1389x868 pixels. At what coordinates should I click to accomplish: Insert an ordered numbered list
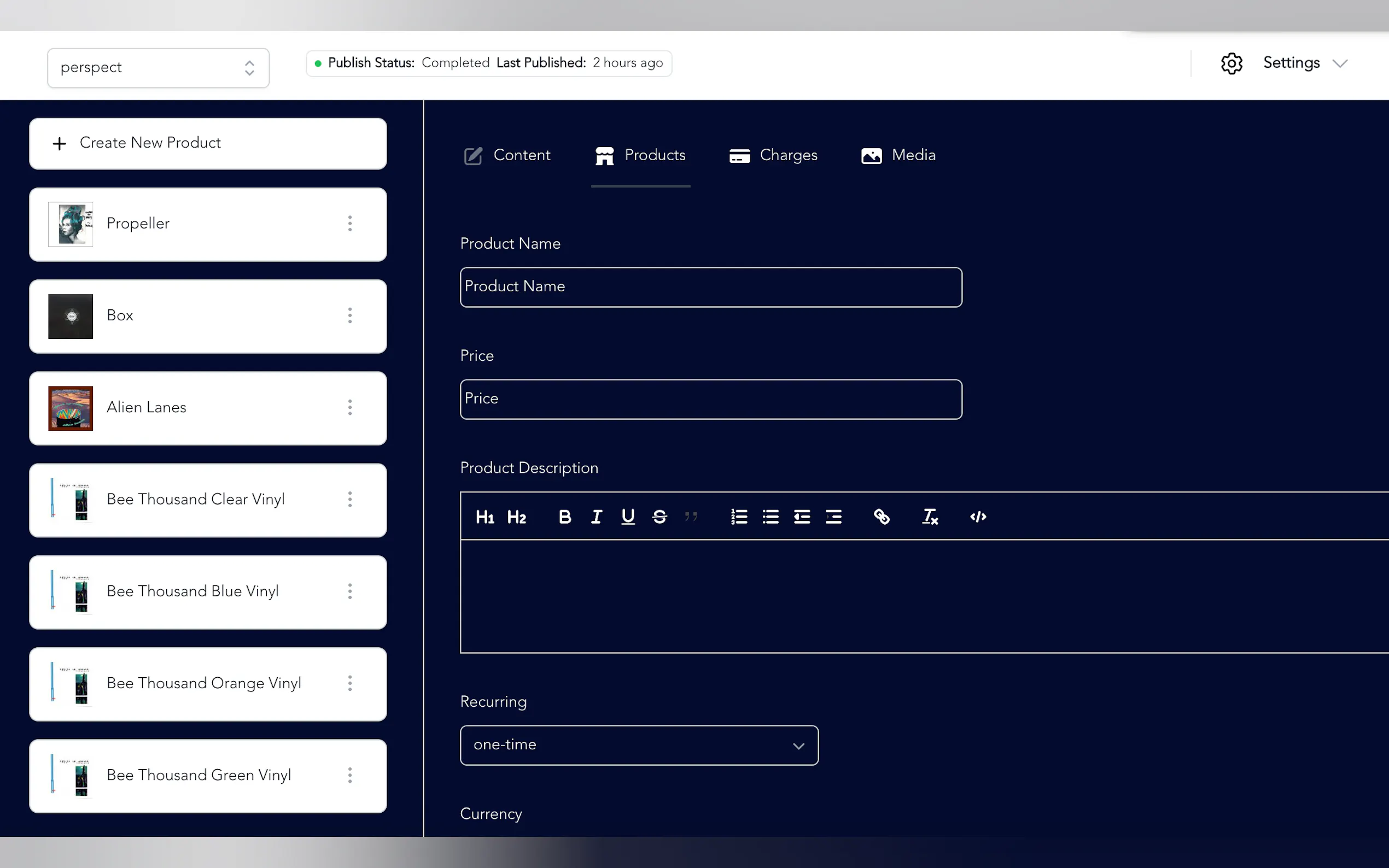[x=738, y=517]
